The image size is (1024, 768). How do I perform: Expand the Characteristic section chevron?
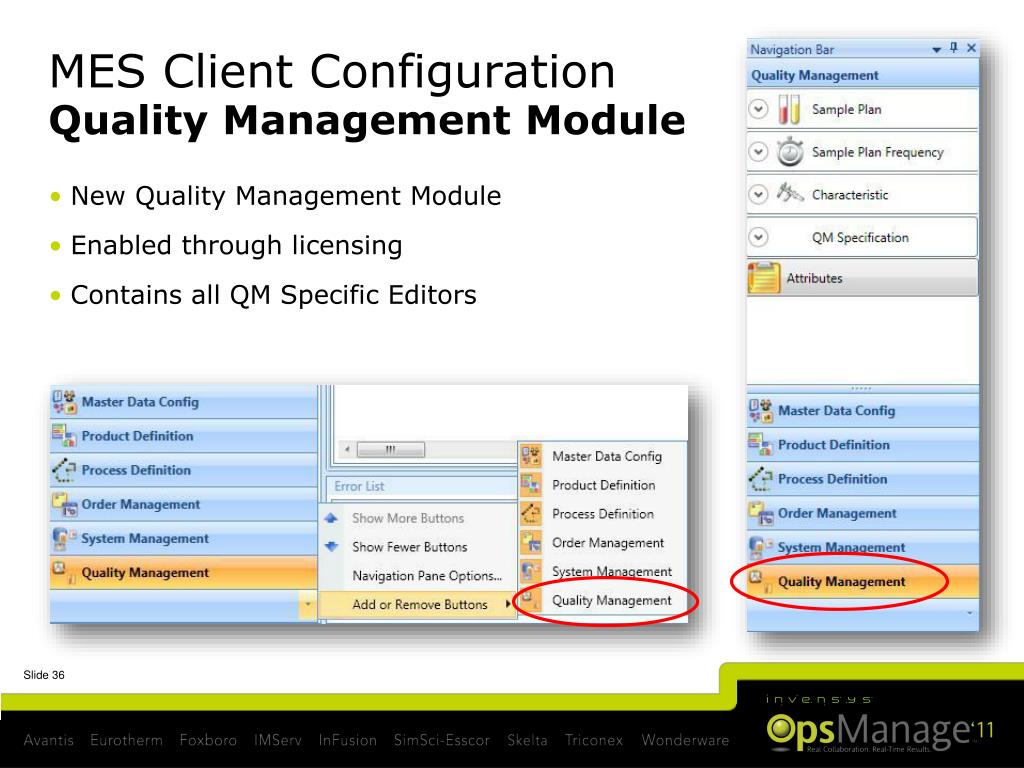pyautogui.click(x=758, y=194)
